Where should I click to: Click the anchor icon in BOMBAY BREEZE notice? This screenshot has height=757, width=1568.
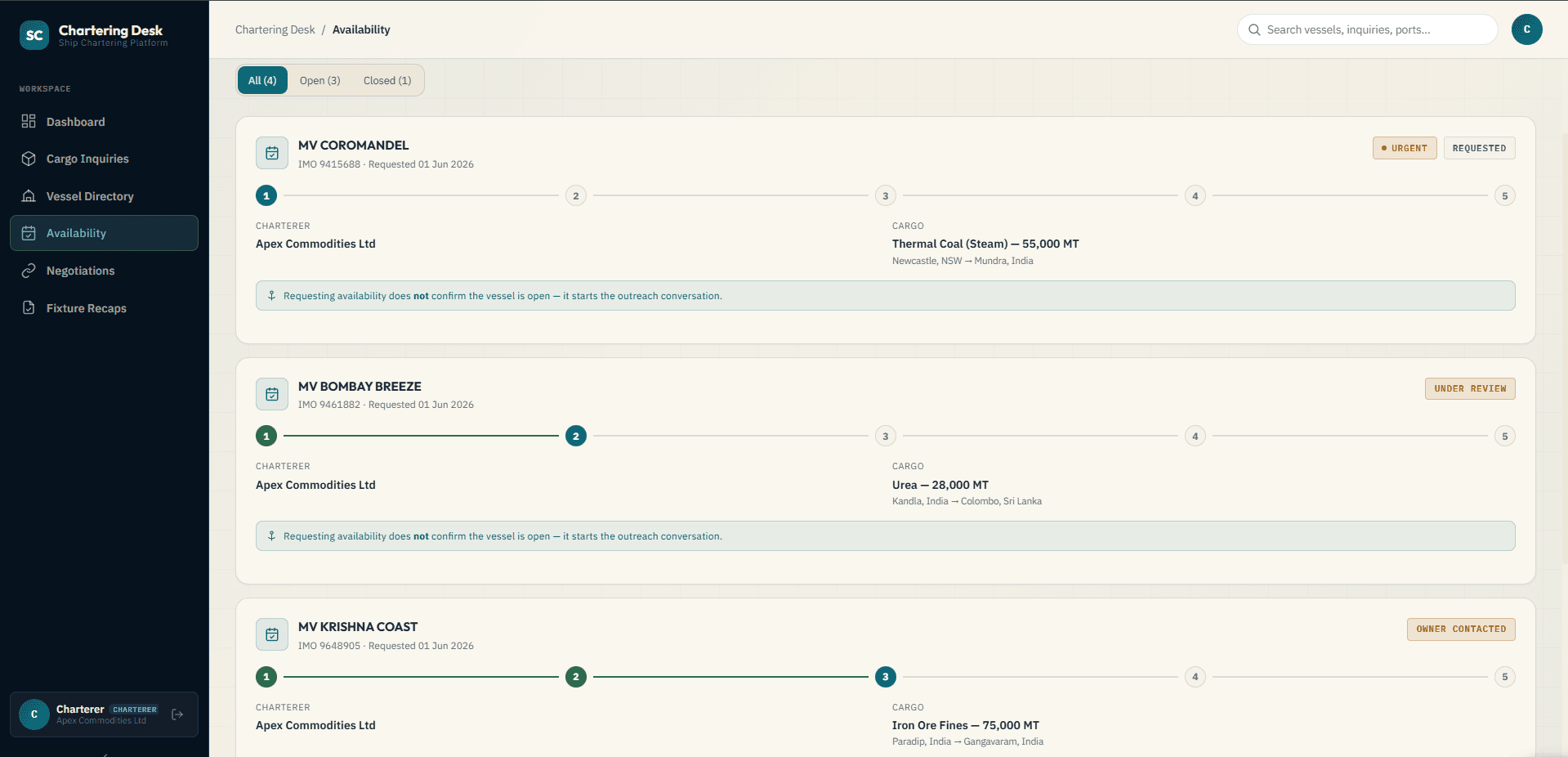[x=271, y=536]
